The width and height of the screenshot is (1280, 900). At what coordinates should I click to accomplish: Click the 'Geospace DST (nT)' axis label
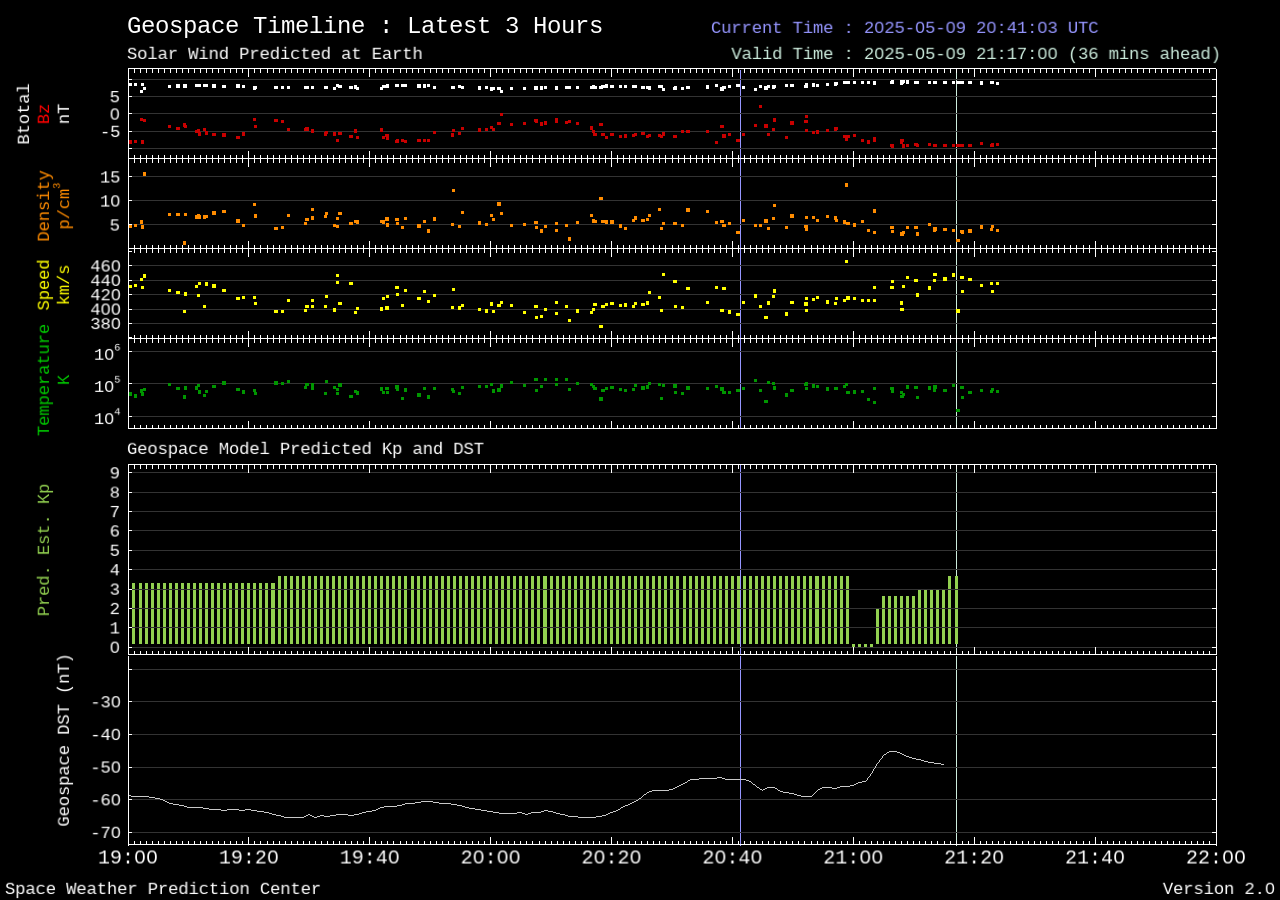(x=64, y=740)
